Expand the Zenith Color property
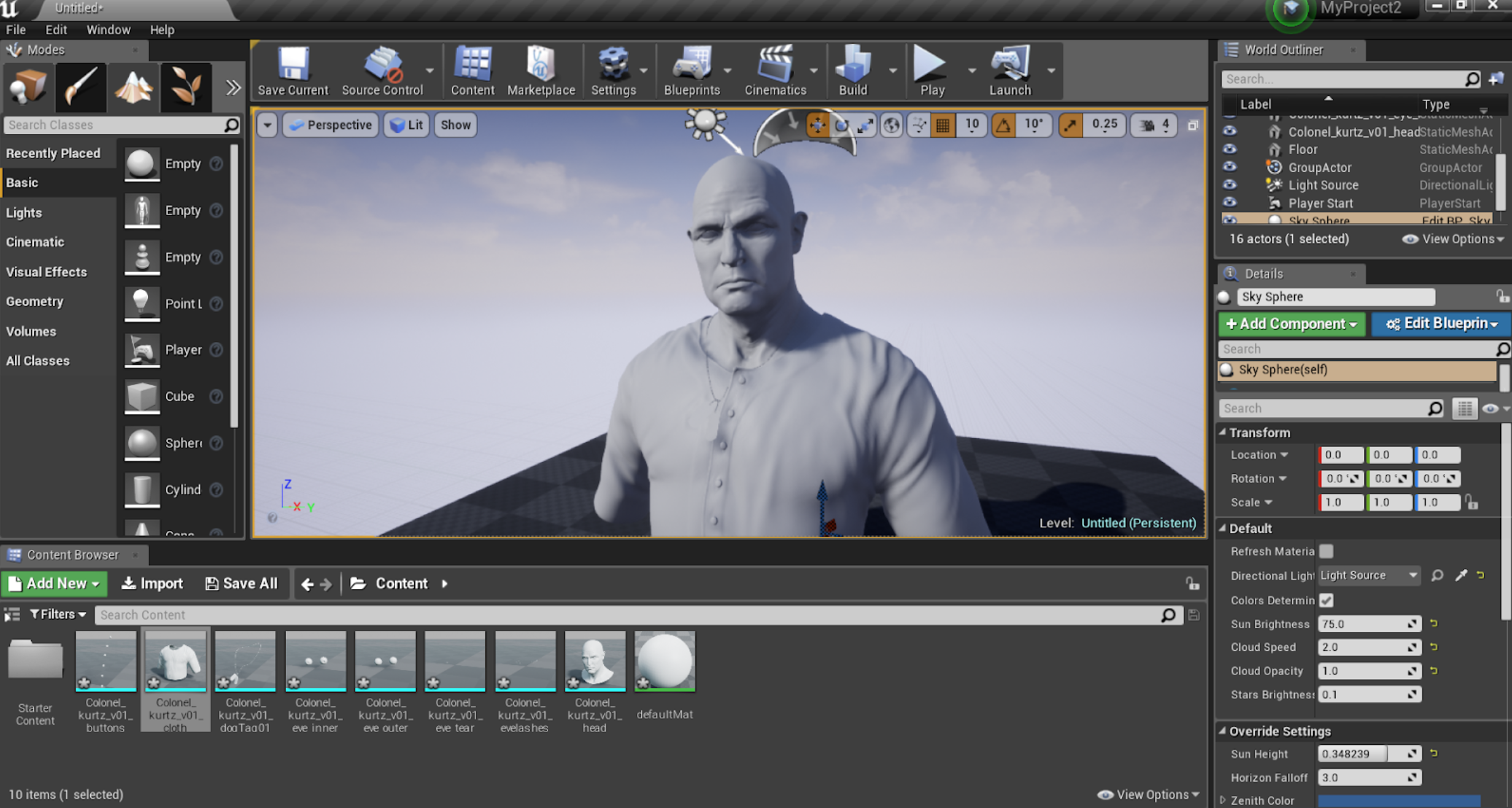 click(x=1222, y=800)
